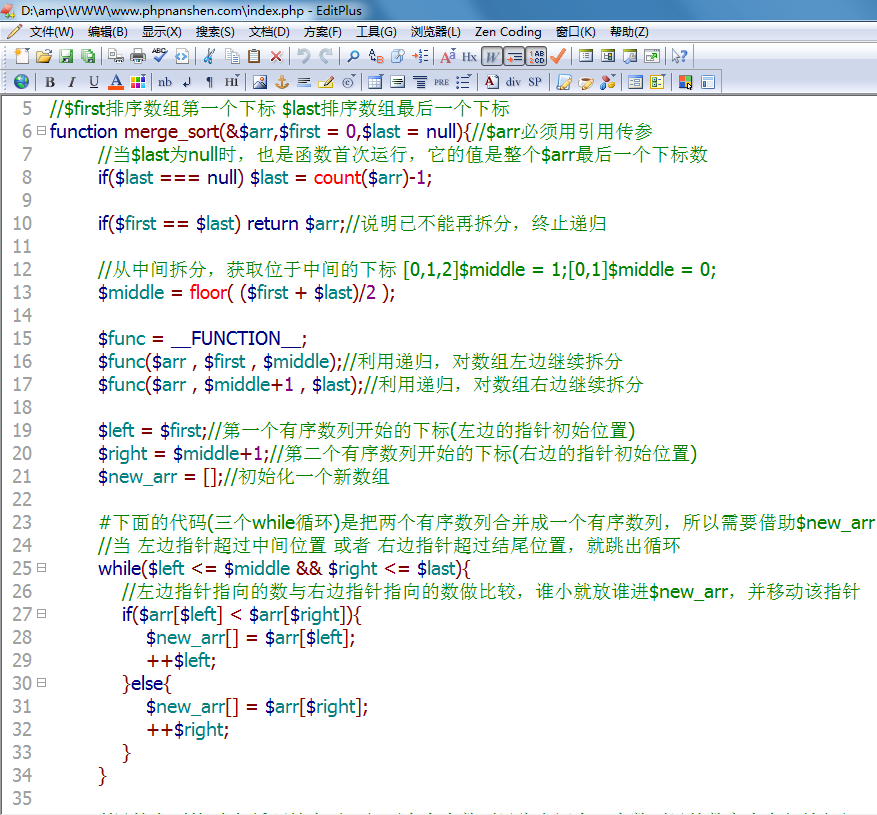877x815 pixels.
Task: Insert an anchor tag using anchor icon
Action: click(x=282, y=82)
